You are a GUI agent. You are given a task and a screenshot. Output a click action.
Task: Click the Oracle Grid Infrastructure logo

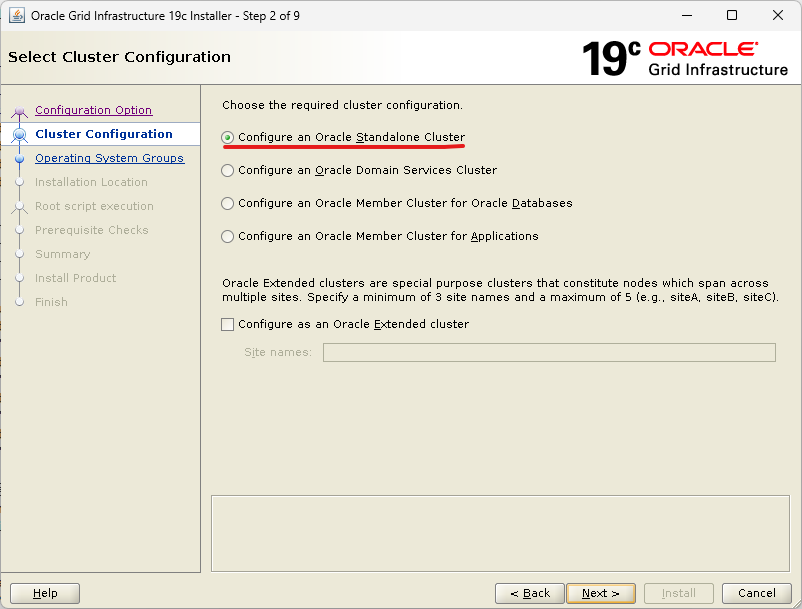[684, 58]
